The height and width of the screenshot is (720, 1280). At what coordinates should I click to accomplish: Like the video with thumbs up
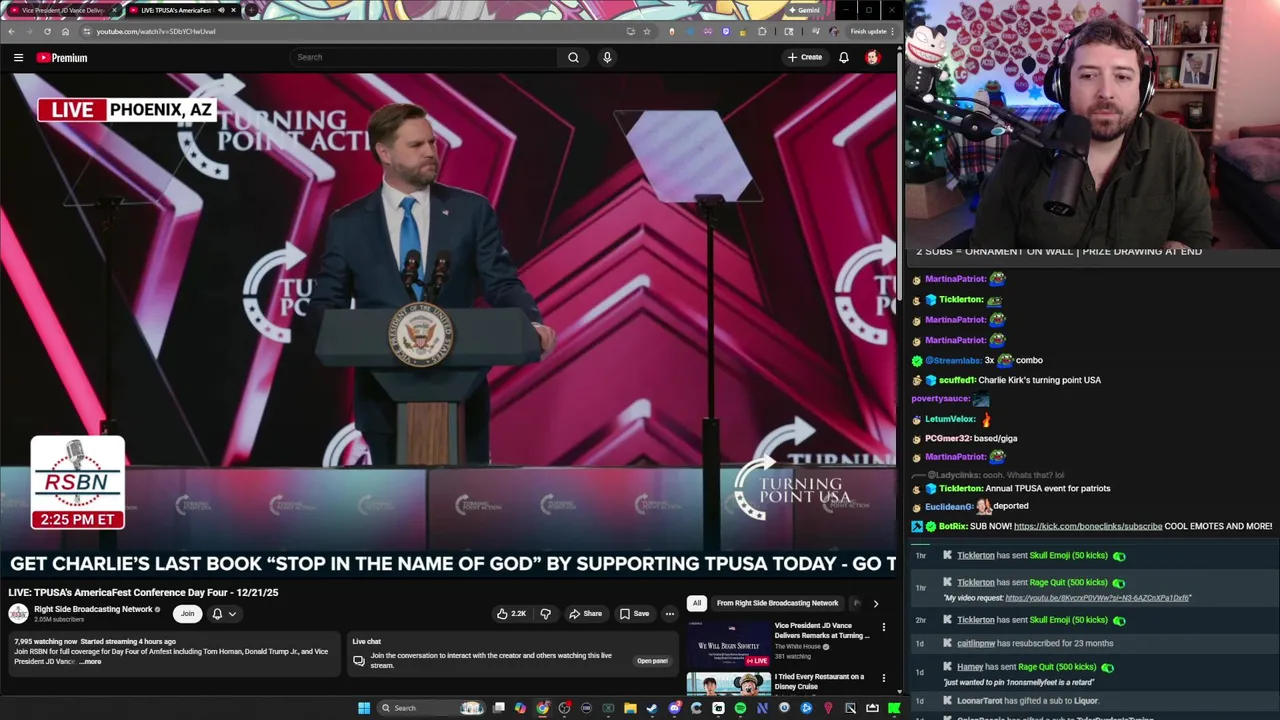tap(511, 614)
